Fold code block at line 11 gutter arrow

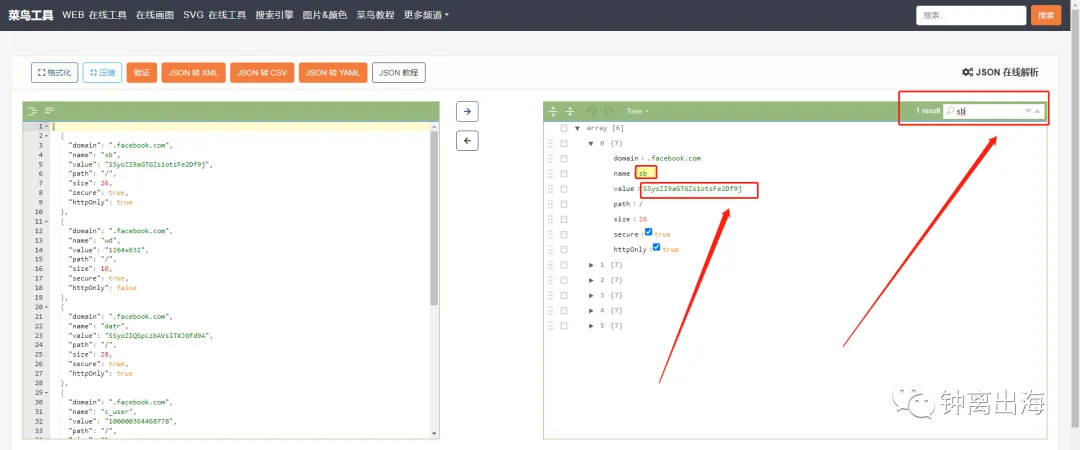pyautogui.click(x=46, y=222)
